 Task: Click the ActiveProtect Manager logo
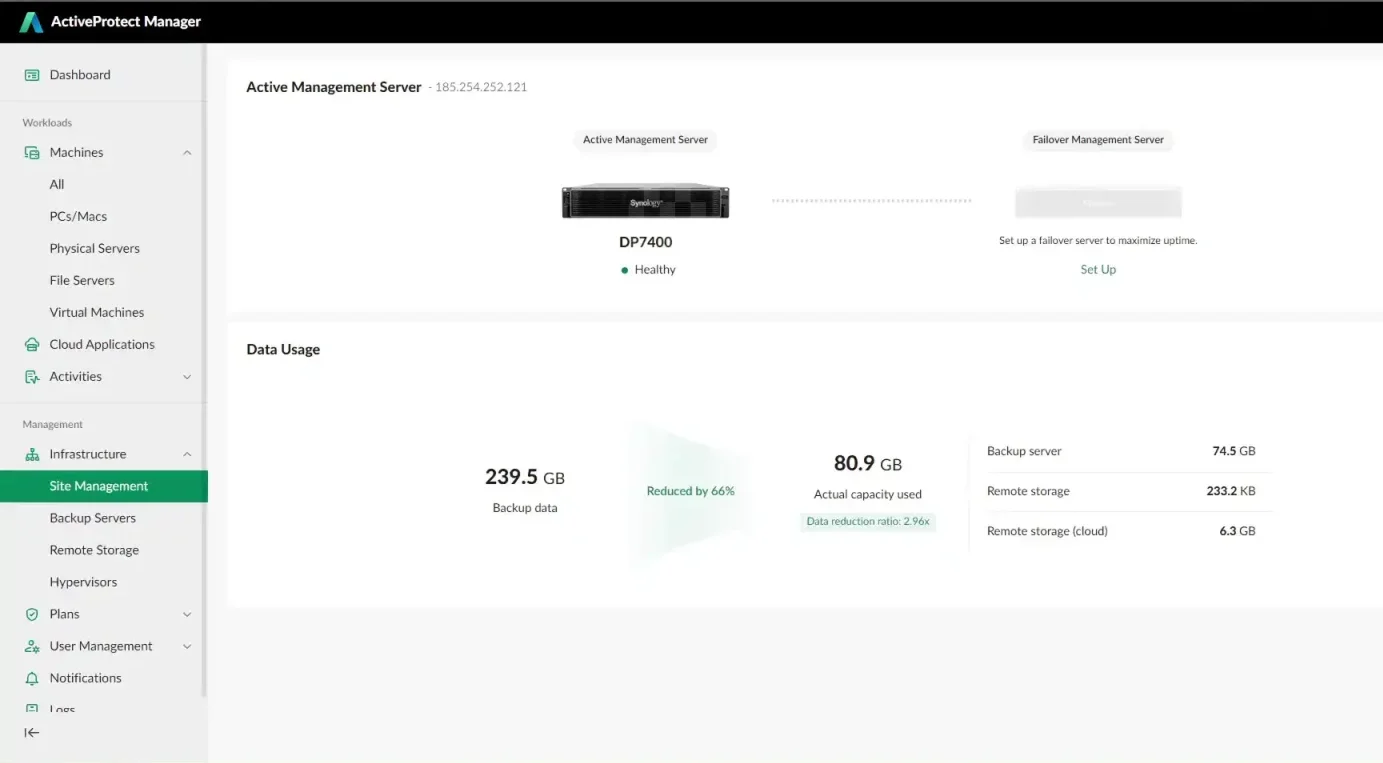[32, 22]
